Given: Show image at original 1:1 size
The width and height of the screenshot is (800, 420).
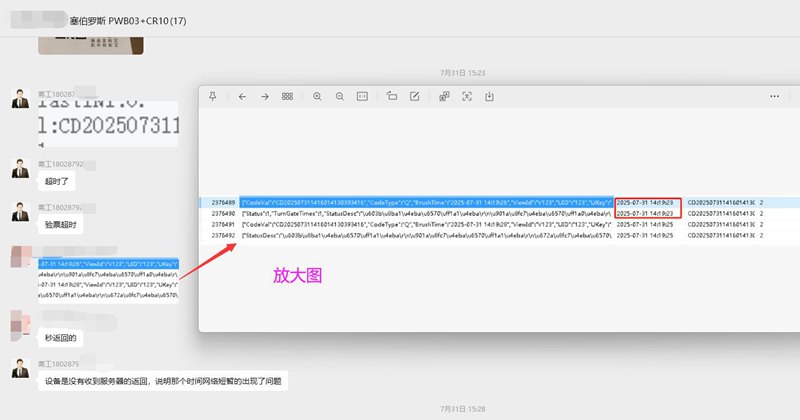Looking at the screenshot, I should (x=362, y=97).
